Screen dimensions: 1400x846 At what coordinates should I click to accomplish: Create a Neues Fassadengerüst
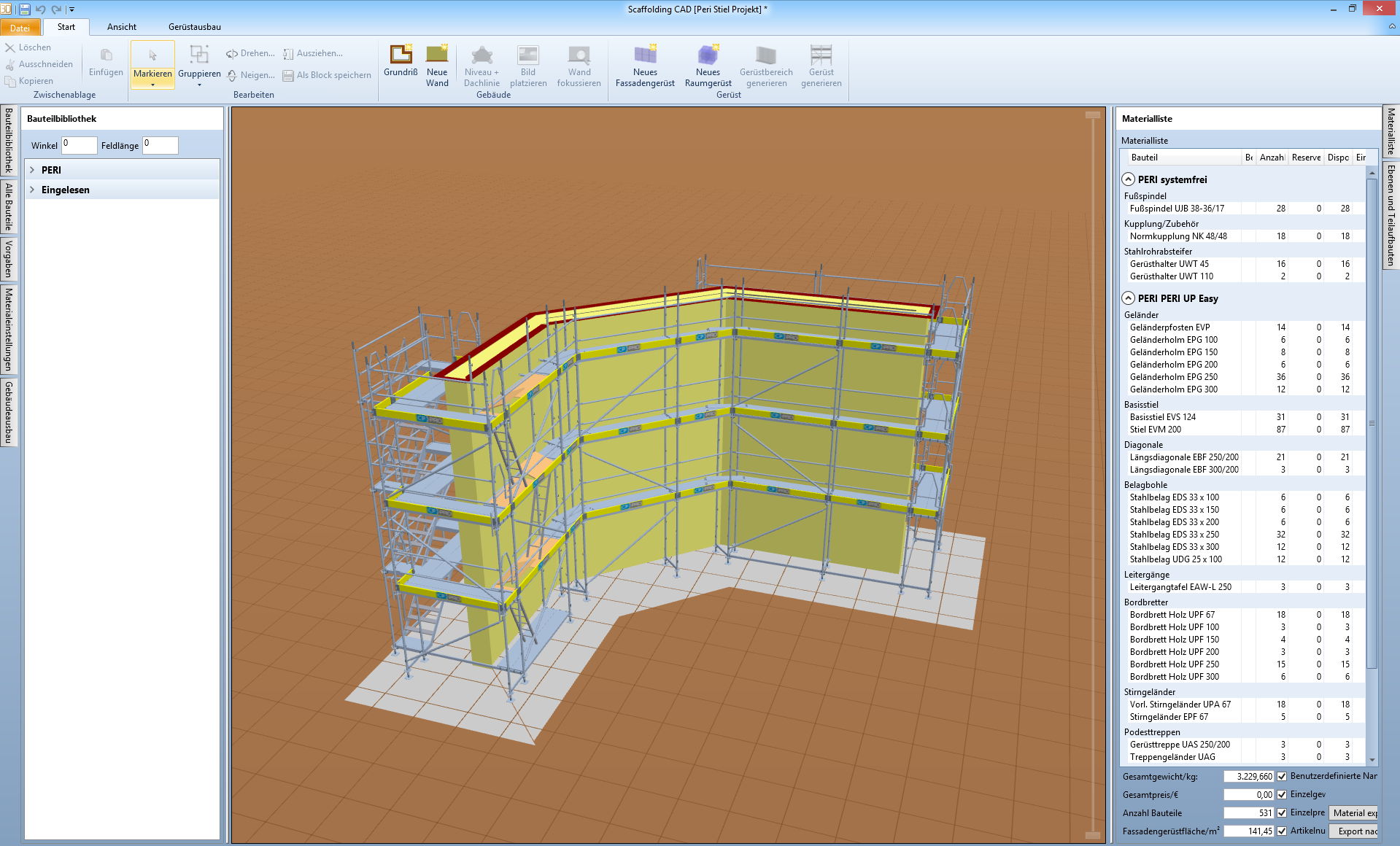(x=644, y=64)
